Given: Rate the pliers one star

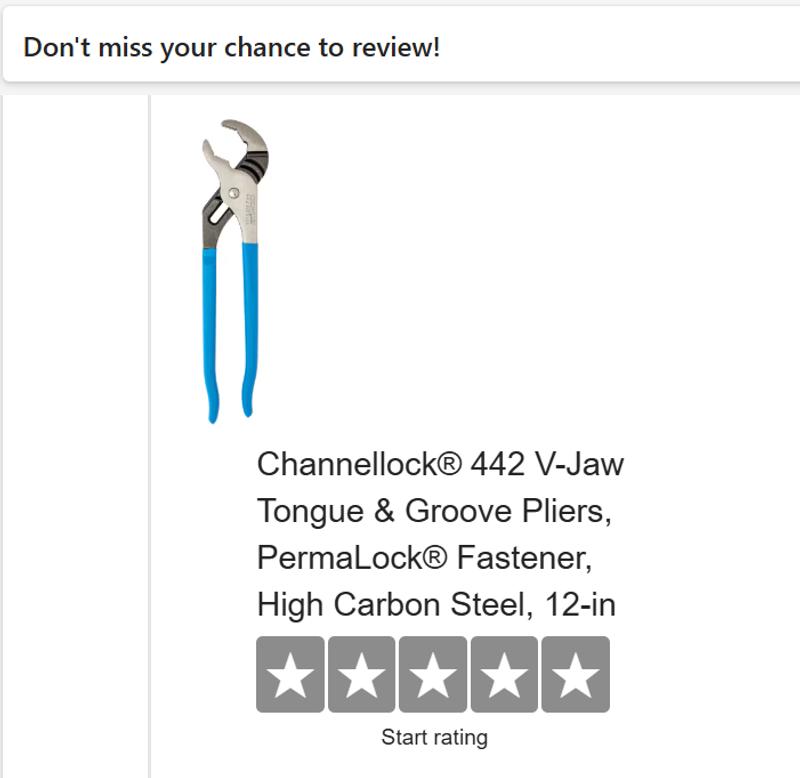Looking at the screenshot, I should point(290,675).
